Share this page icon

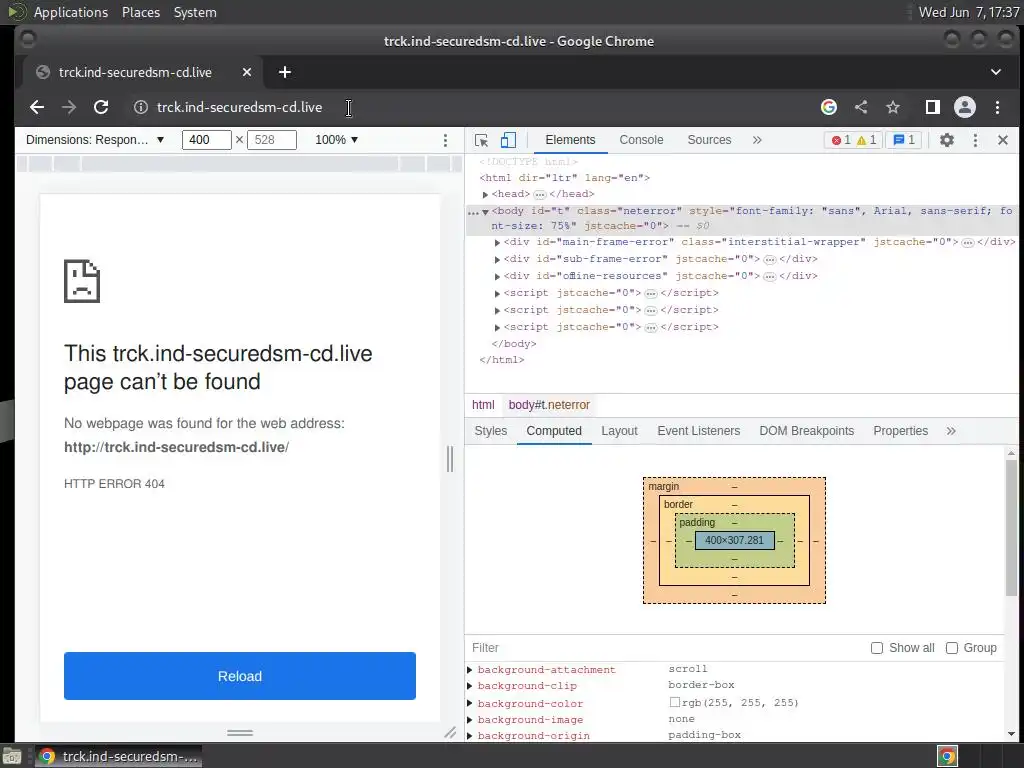tap(861, 107)
